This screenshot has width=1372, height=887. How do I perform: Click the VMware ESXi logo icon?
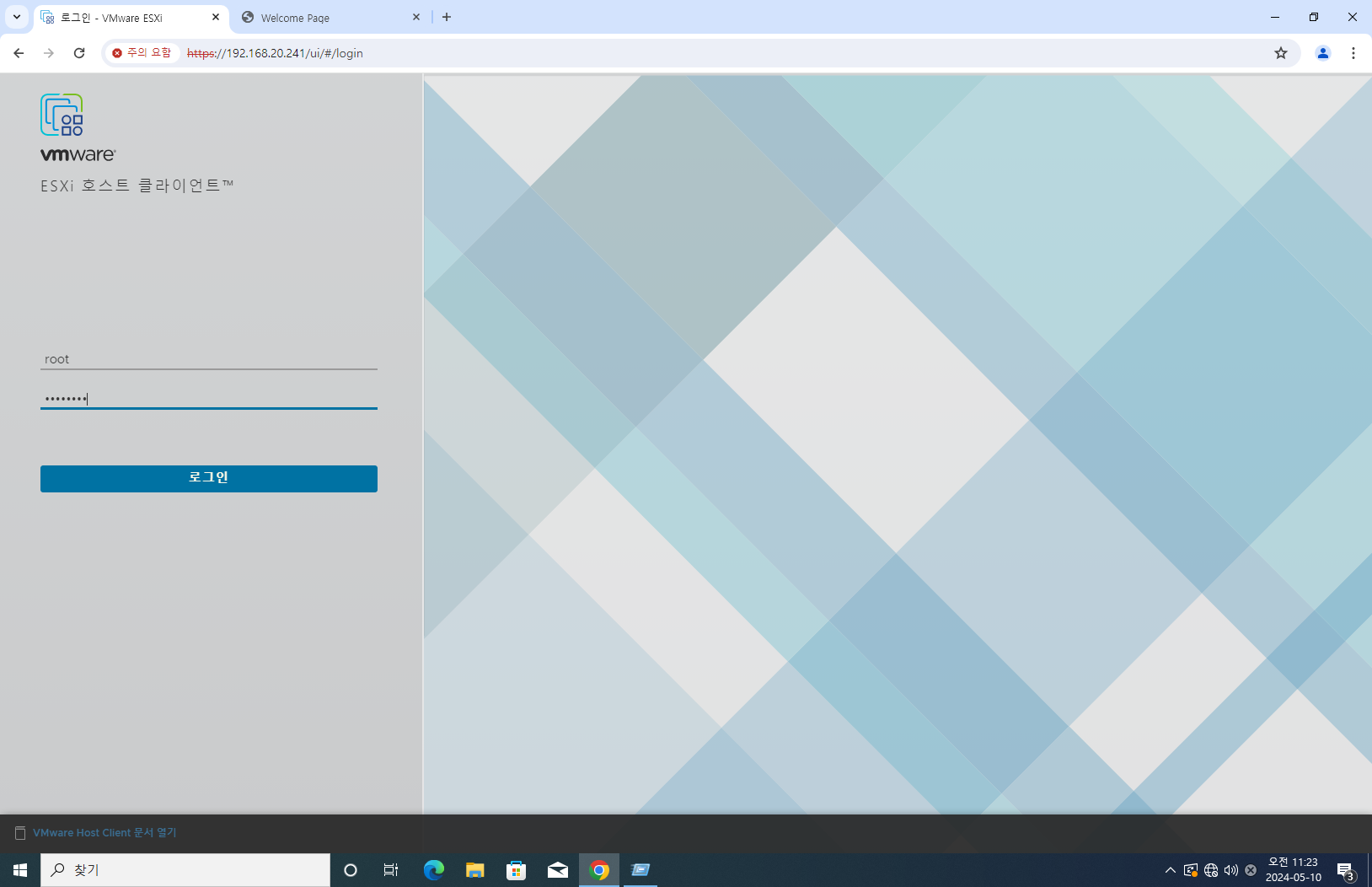(62, 115)
